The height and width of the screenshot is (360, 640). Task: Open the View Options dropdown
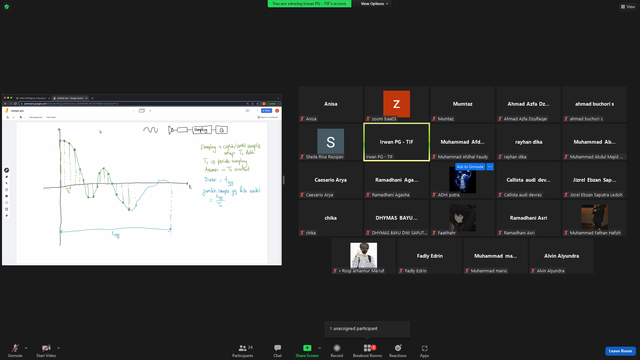pos(374,4)
